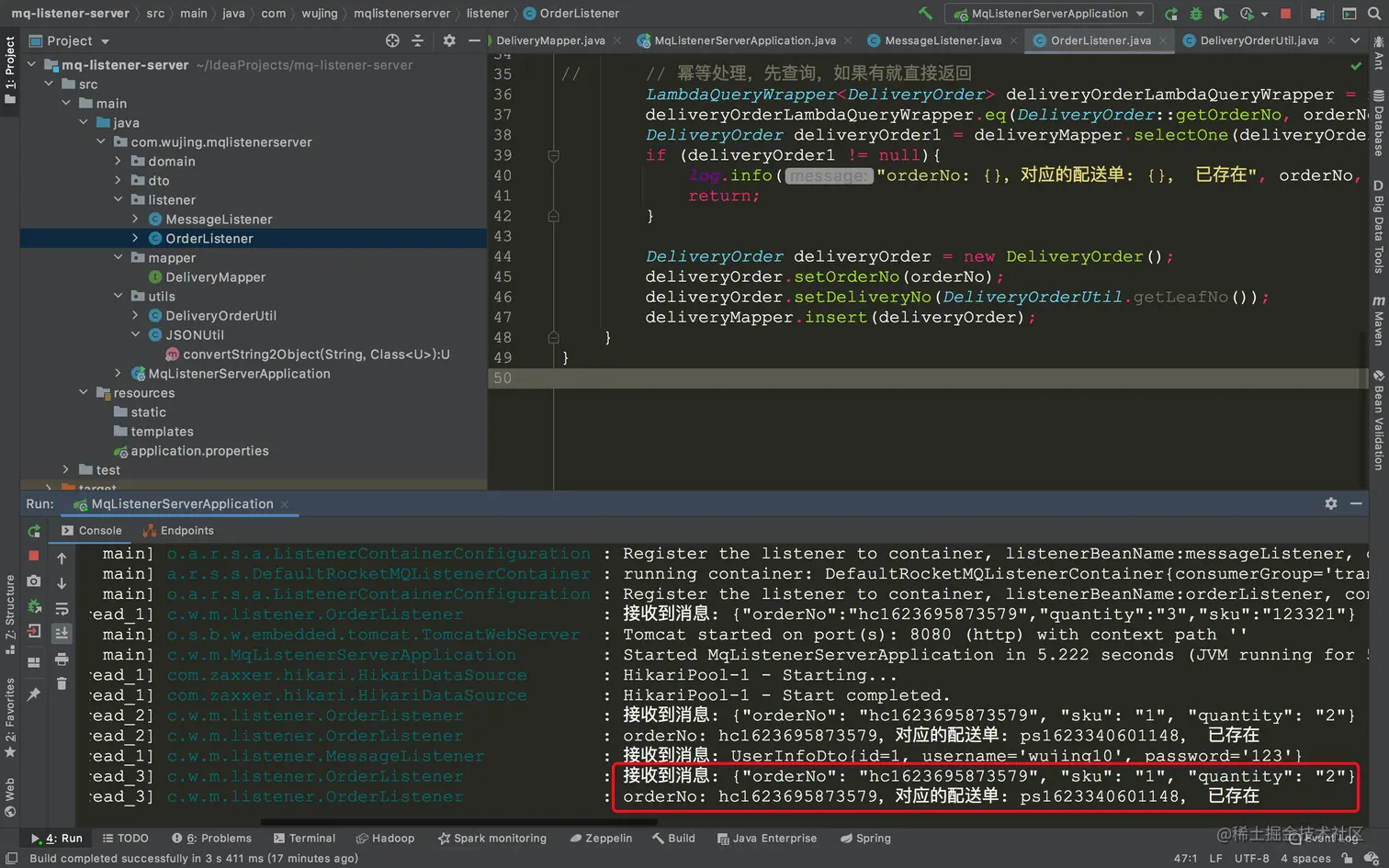Toggle Scroll to End of console
This screenshot has height=868, width=1389.
click(x=62, y=633)
